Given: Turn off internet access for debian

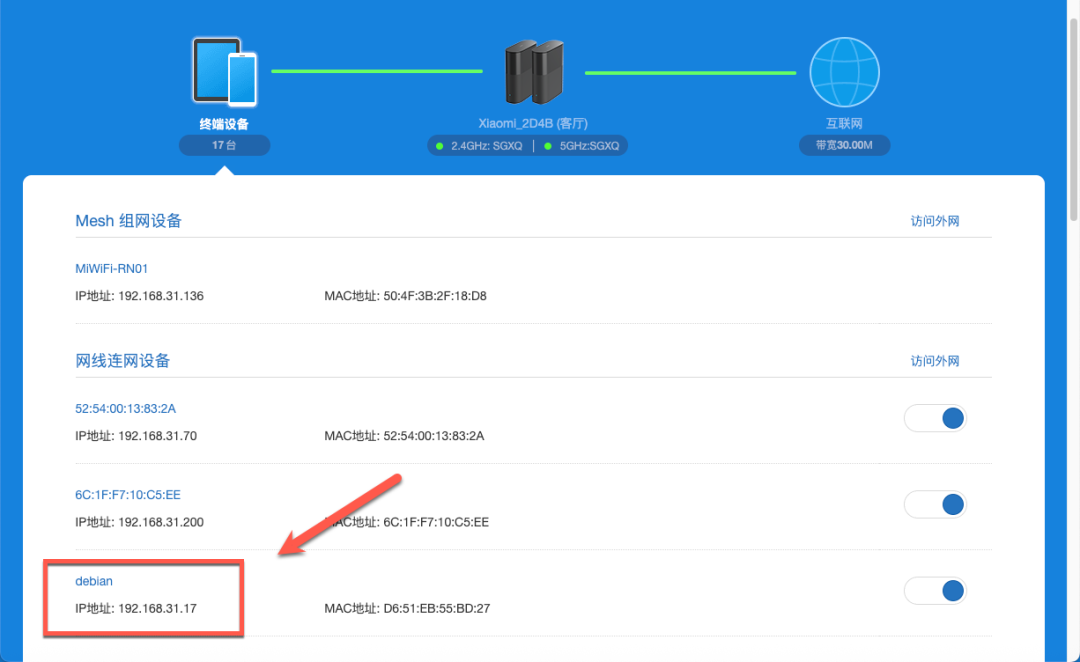Looking at the screenshot, I should point(935,590).
